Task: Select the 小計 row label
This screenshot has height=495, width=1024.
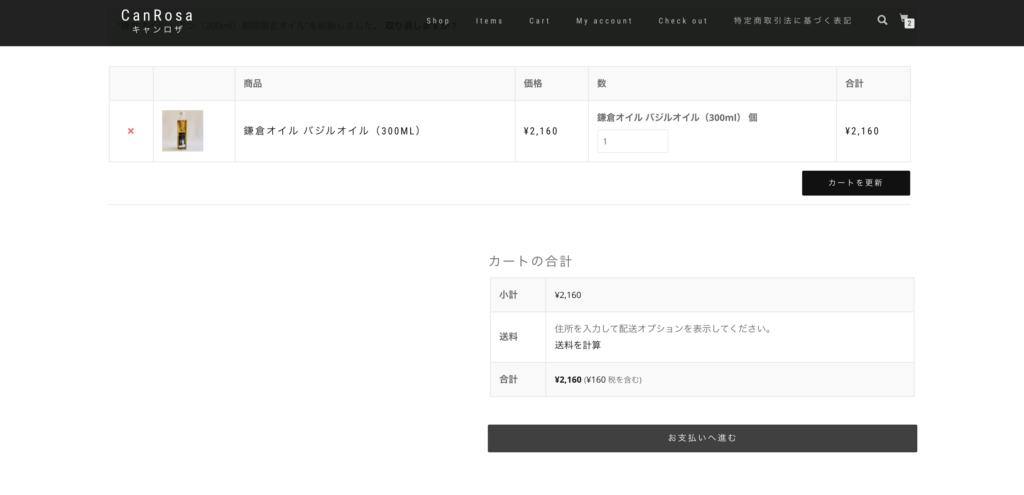Action: tap(508, 295)
